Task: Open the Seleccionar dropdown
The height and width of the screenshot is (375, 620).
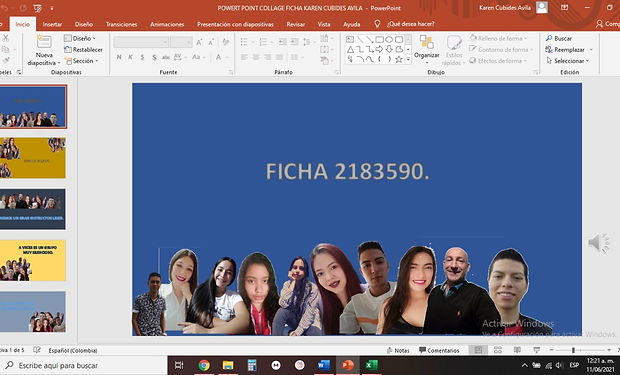Action: coord(567,61)
